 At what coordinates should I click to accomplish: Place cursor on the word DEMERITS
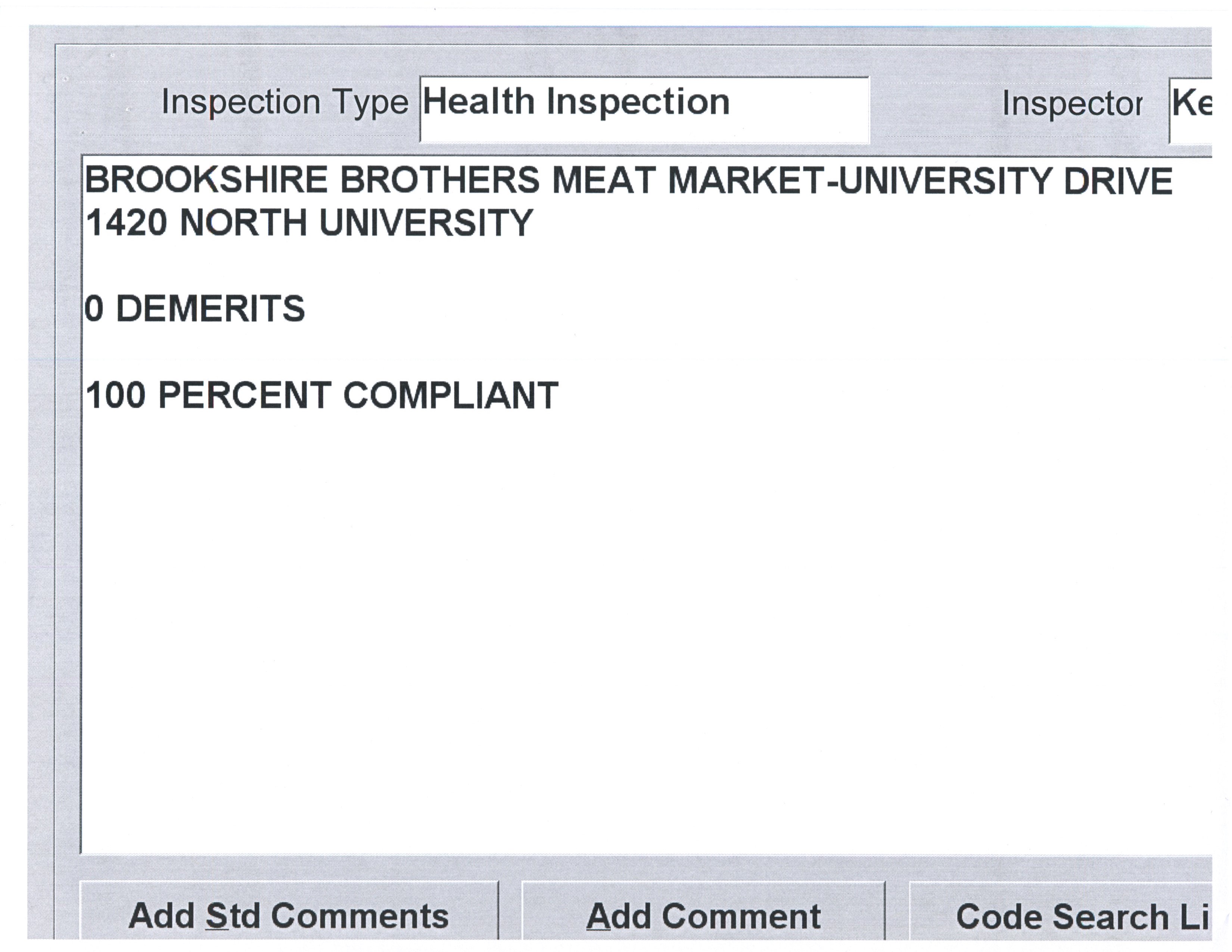[x=210, y=309]
